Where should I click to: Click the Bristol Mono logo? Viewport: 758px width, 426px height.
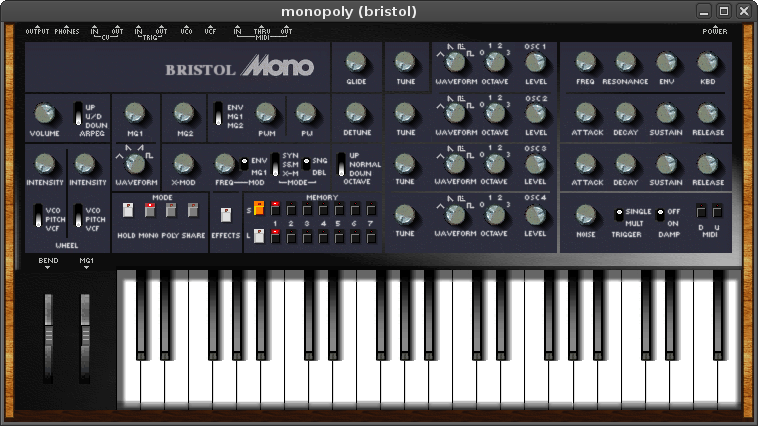(x=240, y=66)
